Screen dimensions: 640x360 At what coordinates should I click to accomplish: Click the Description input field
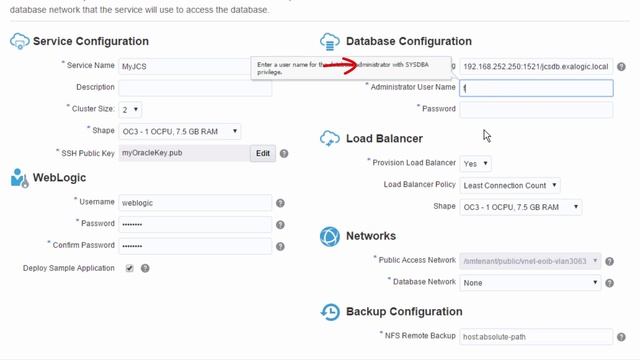click(195, 88)
